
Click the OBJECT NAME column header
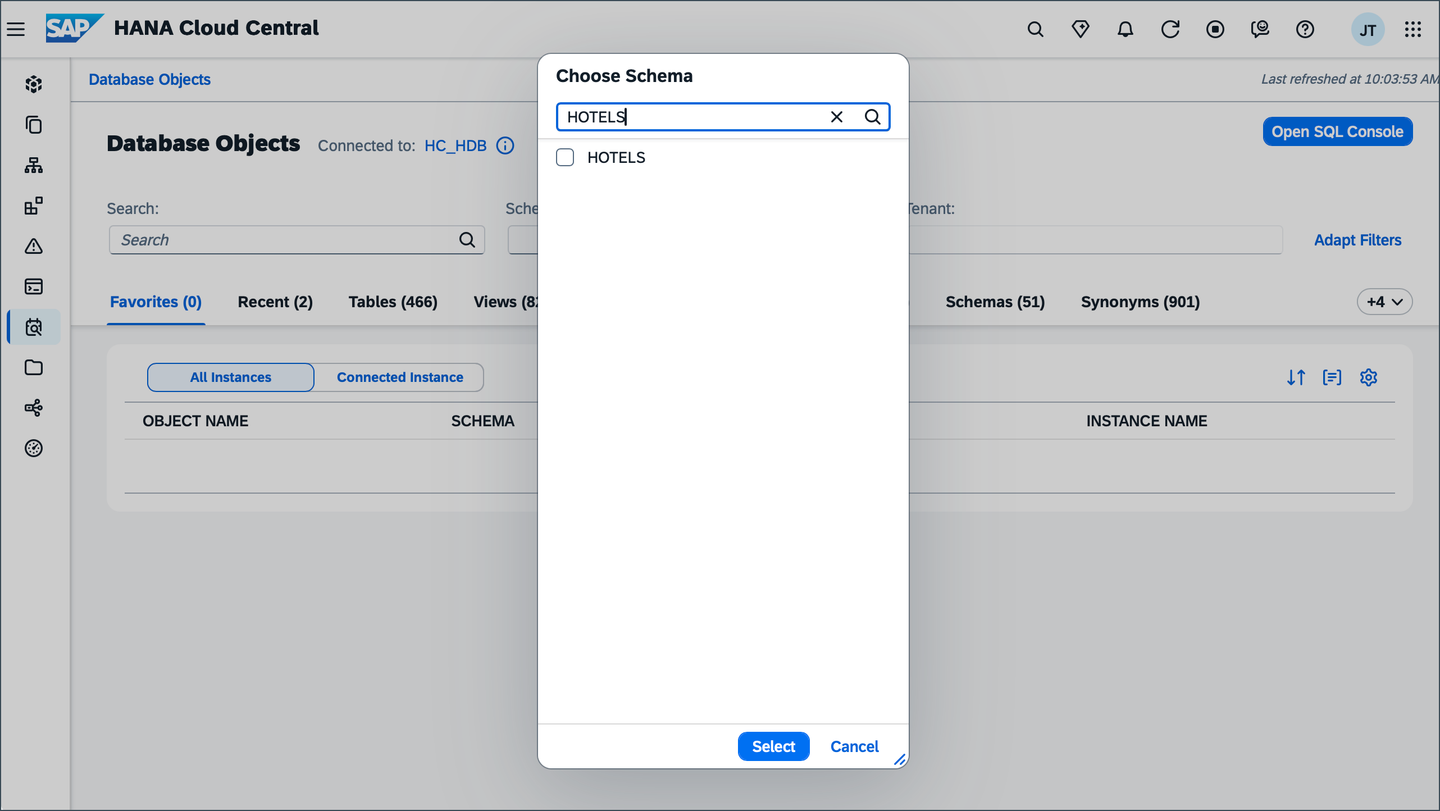point(196,421)
